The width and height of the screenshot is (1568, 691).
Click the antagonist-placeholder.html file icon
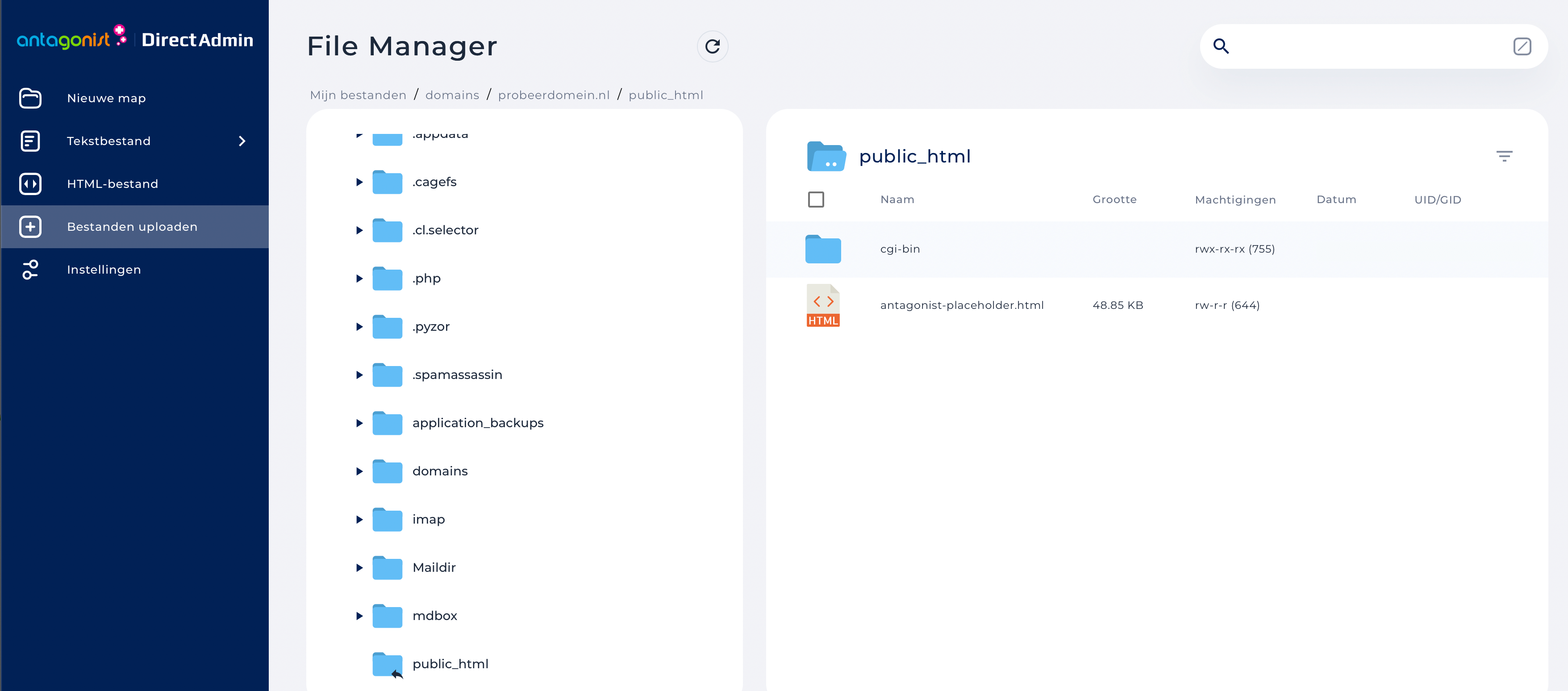pos(823,306)
